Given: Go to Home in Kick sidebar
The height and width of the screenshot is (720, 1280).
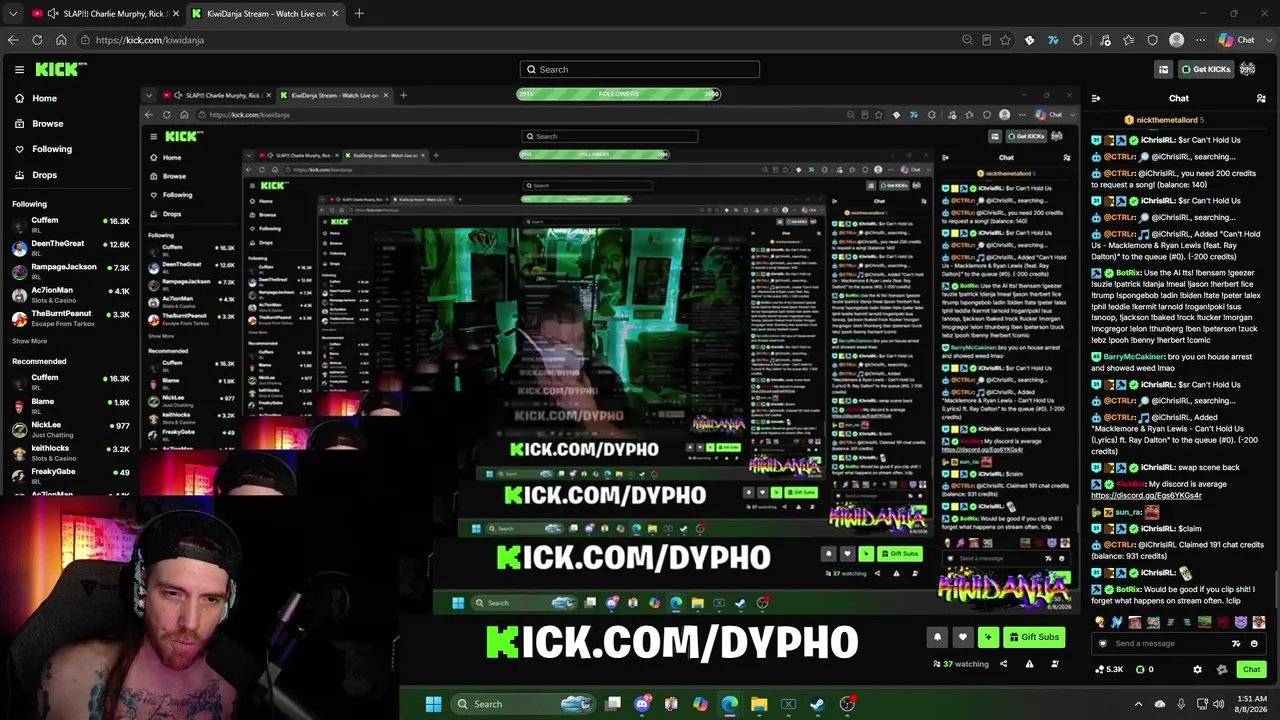Looking at the screenshot, I should pos(44,98).
